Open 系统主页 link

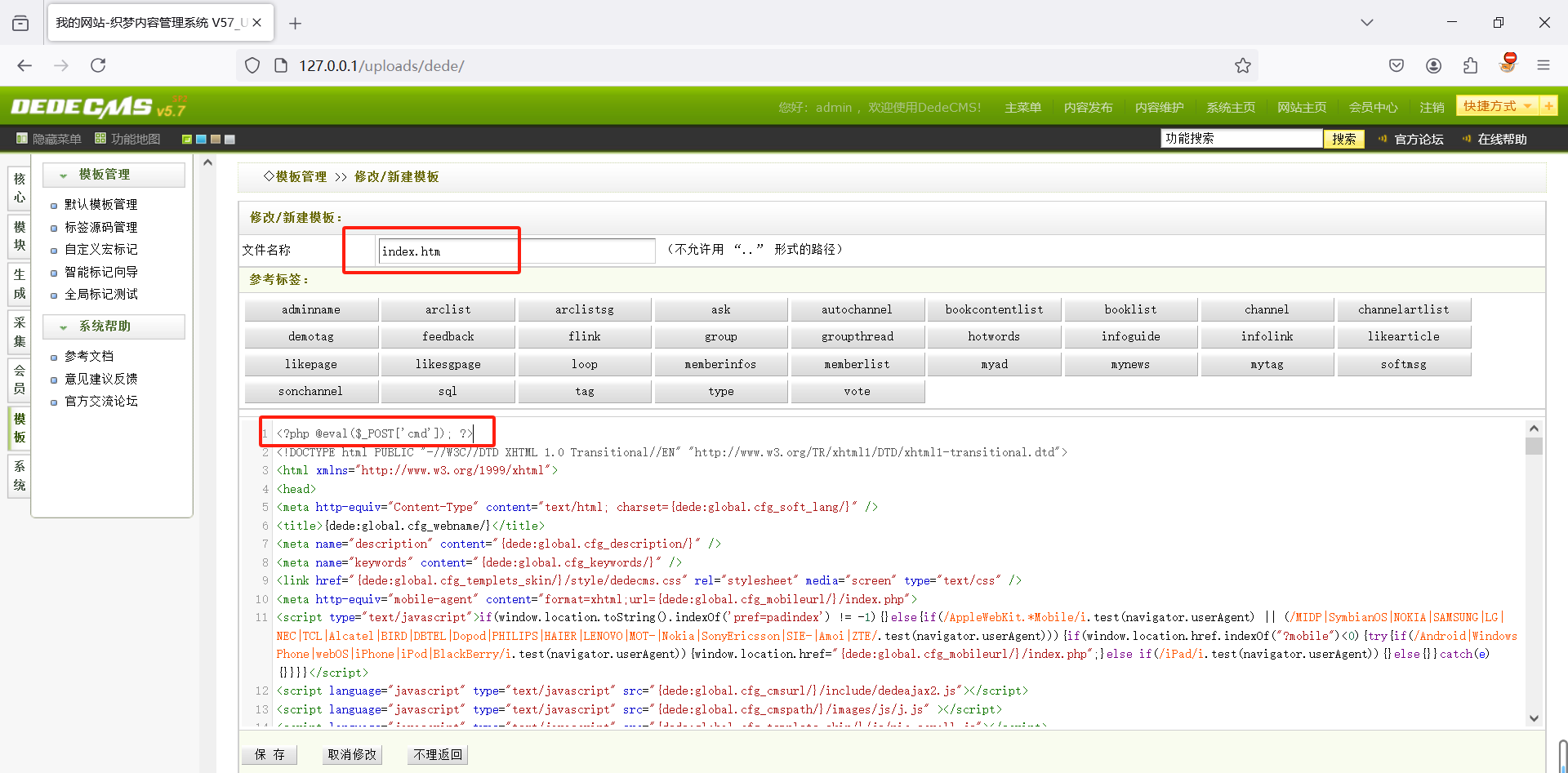click(1230, 107)
